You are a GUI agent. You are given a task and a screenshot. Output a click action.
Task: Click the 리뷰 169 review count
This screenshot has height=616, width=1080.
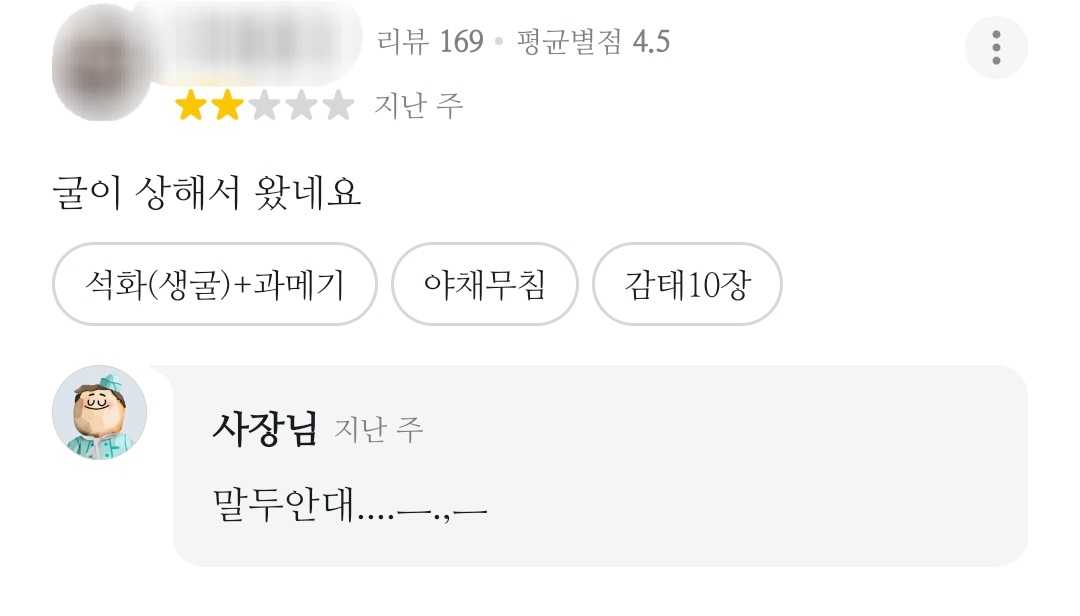(x=430, y=42)
